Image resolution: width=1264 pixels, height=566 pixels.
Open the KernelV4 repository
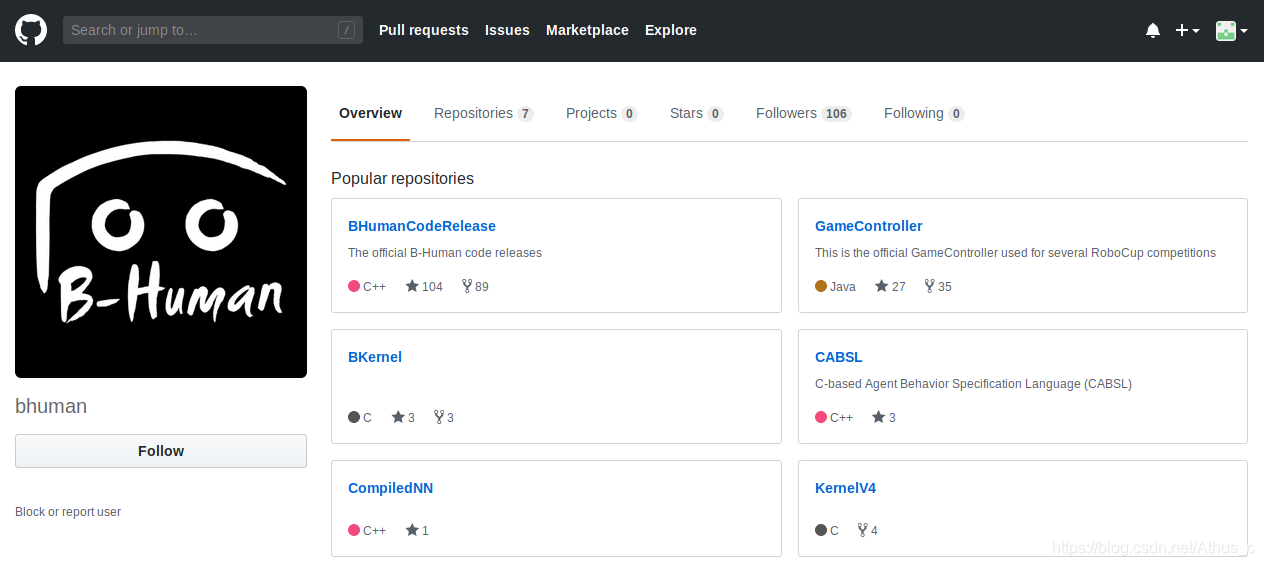(846, 488)
